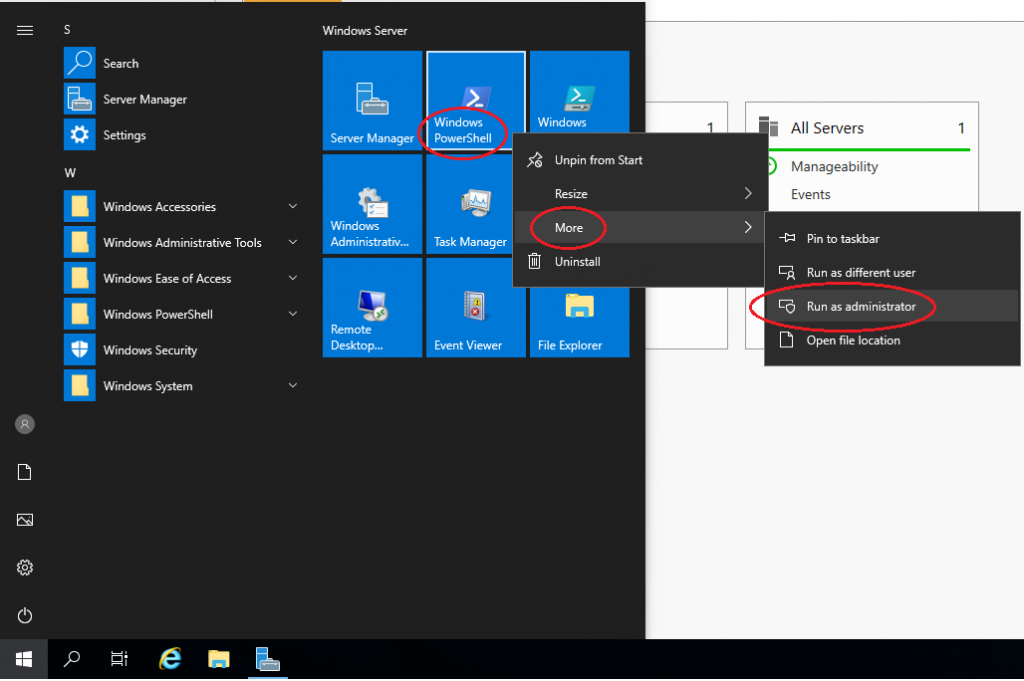
Task: Open the More submenu
Action: coord(641,228)
